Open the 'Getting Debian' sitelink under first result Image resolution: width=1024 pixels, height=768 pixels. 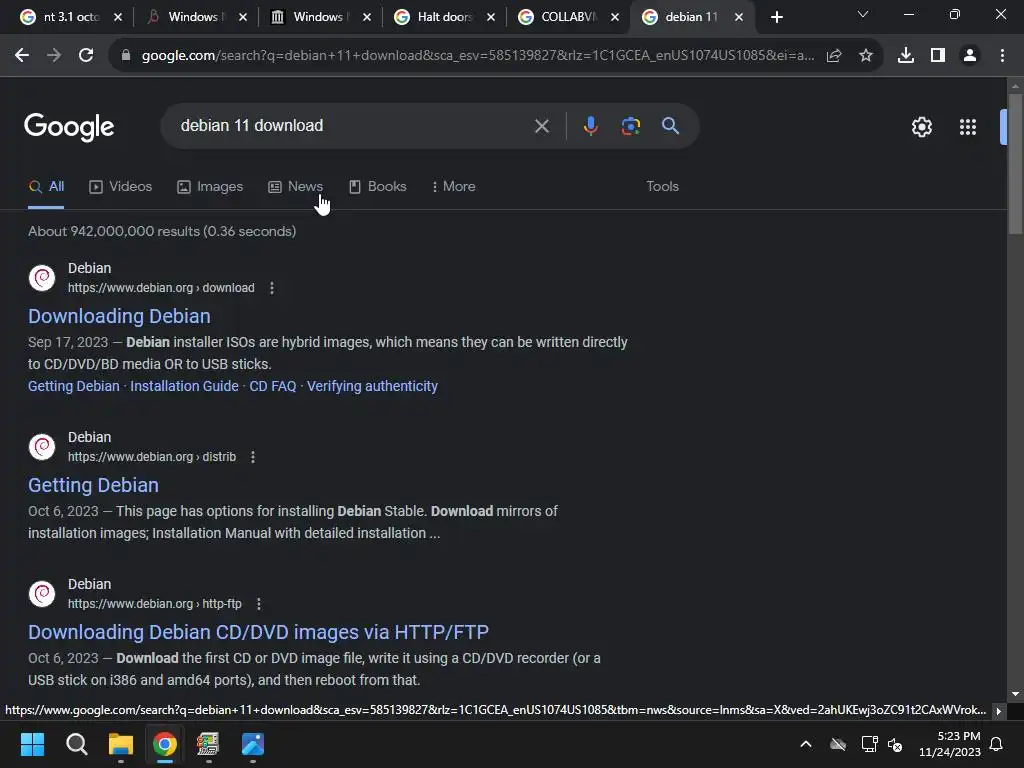pos(74,386)
